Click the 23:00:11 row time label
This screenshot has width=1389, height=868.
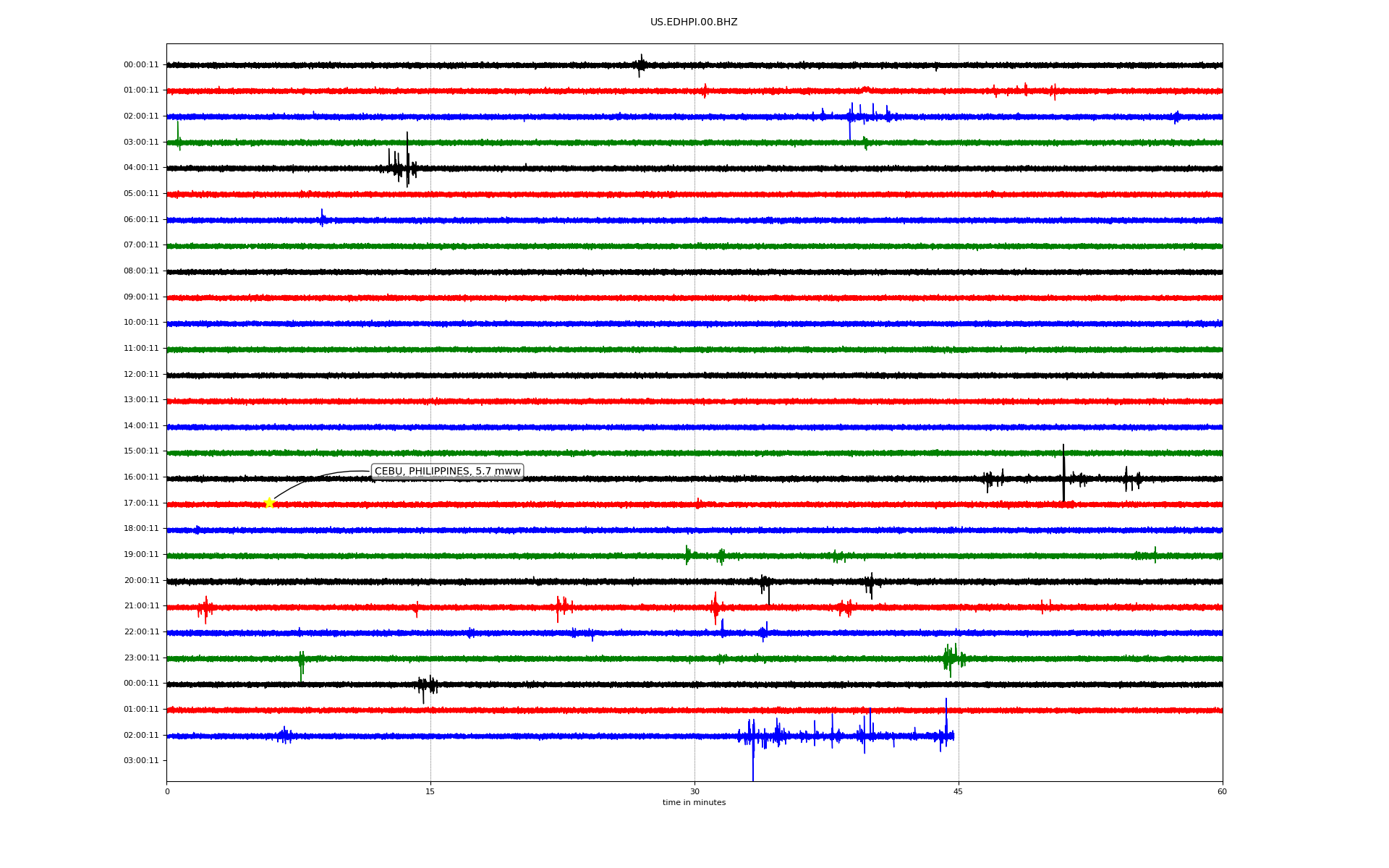point(141,658)
